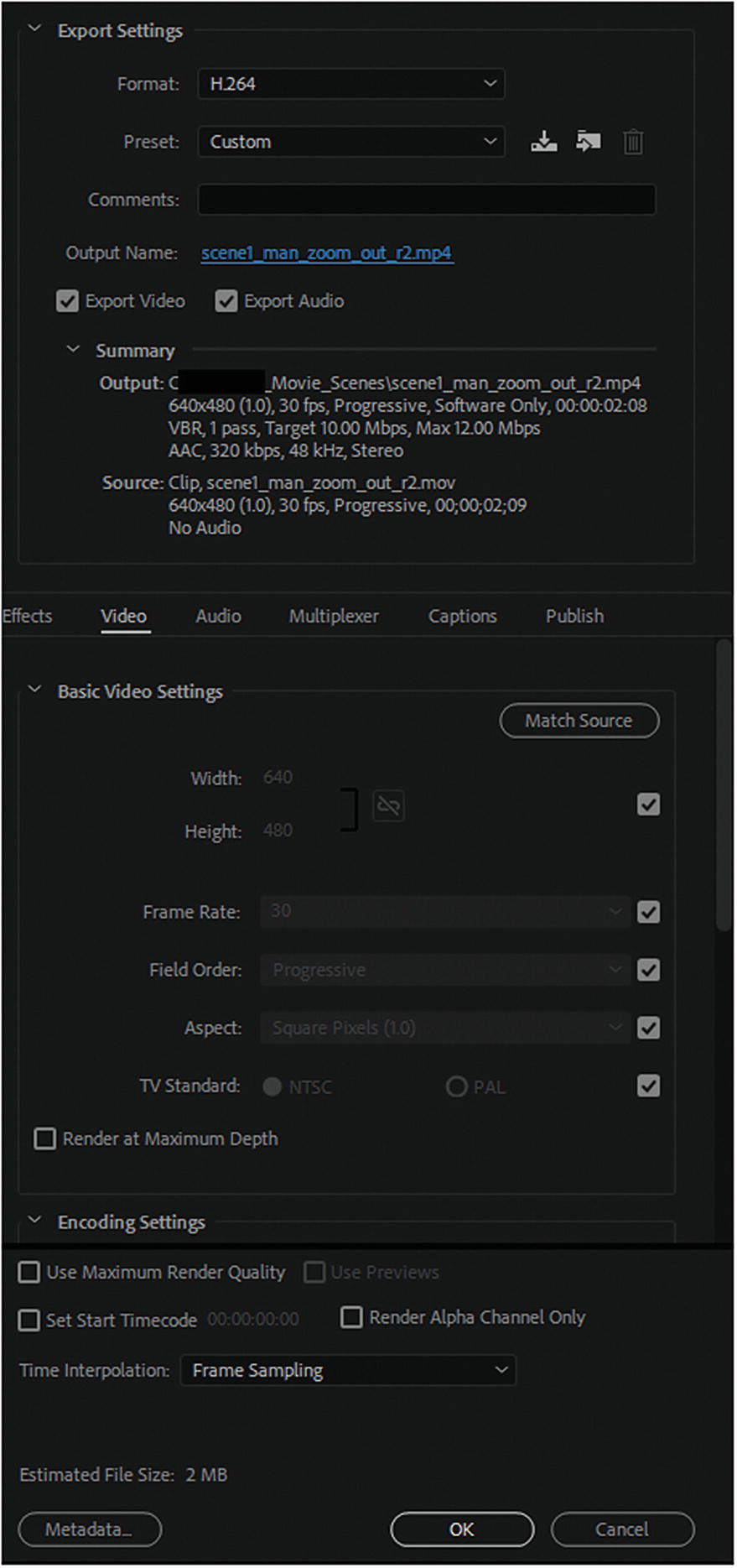Uncheck the Export Audio checkbox

(x=226, y=301)
